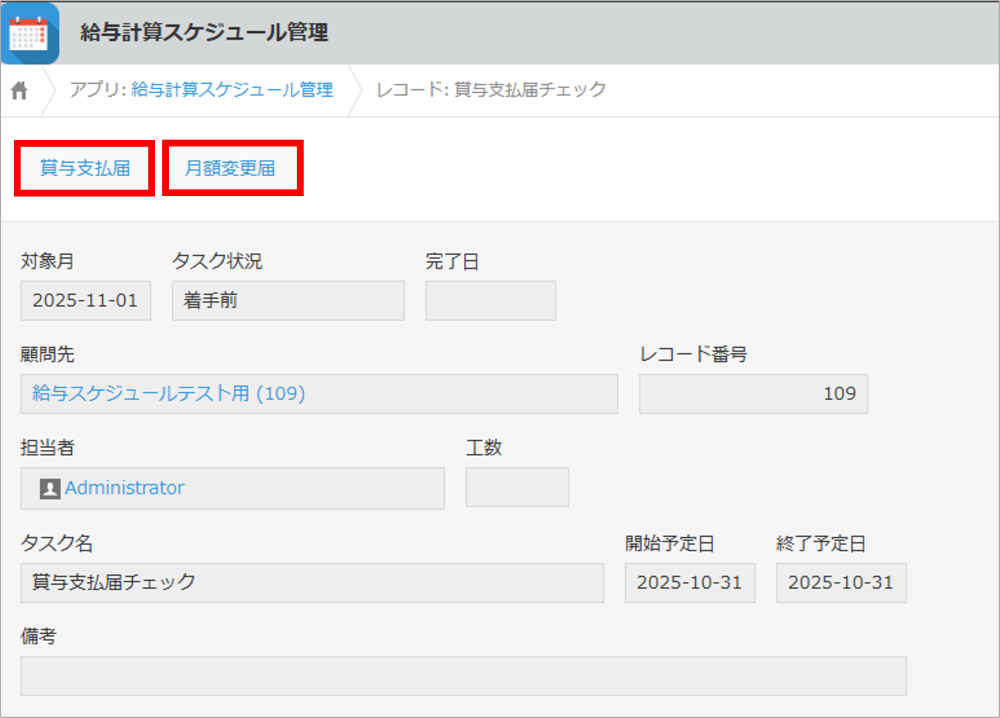Image resolution: width=1000 pixels, height=718 pixels.
Task: Click the empty 完了日 field
Action: (490, 300)
